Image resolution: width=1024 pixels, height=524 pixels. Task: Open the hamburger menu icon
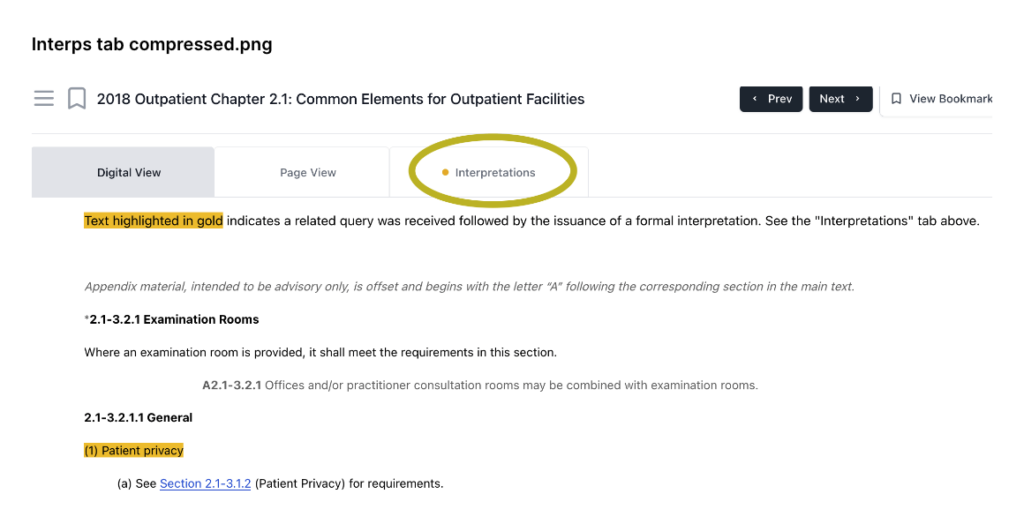tap(44, 99)
